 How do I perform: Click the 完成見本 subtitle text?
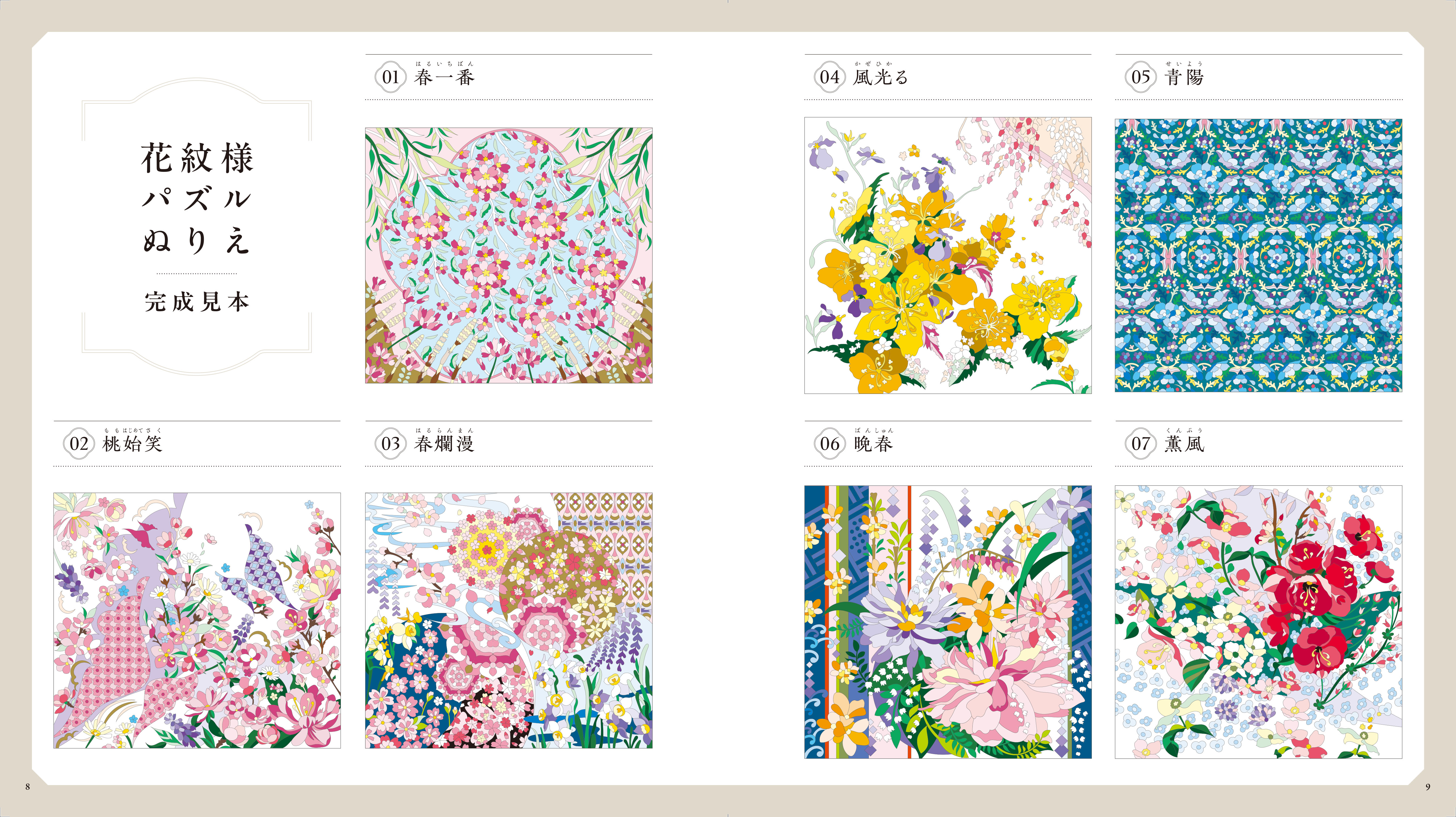[x=197, y=302]
